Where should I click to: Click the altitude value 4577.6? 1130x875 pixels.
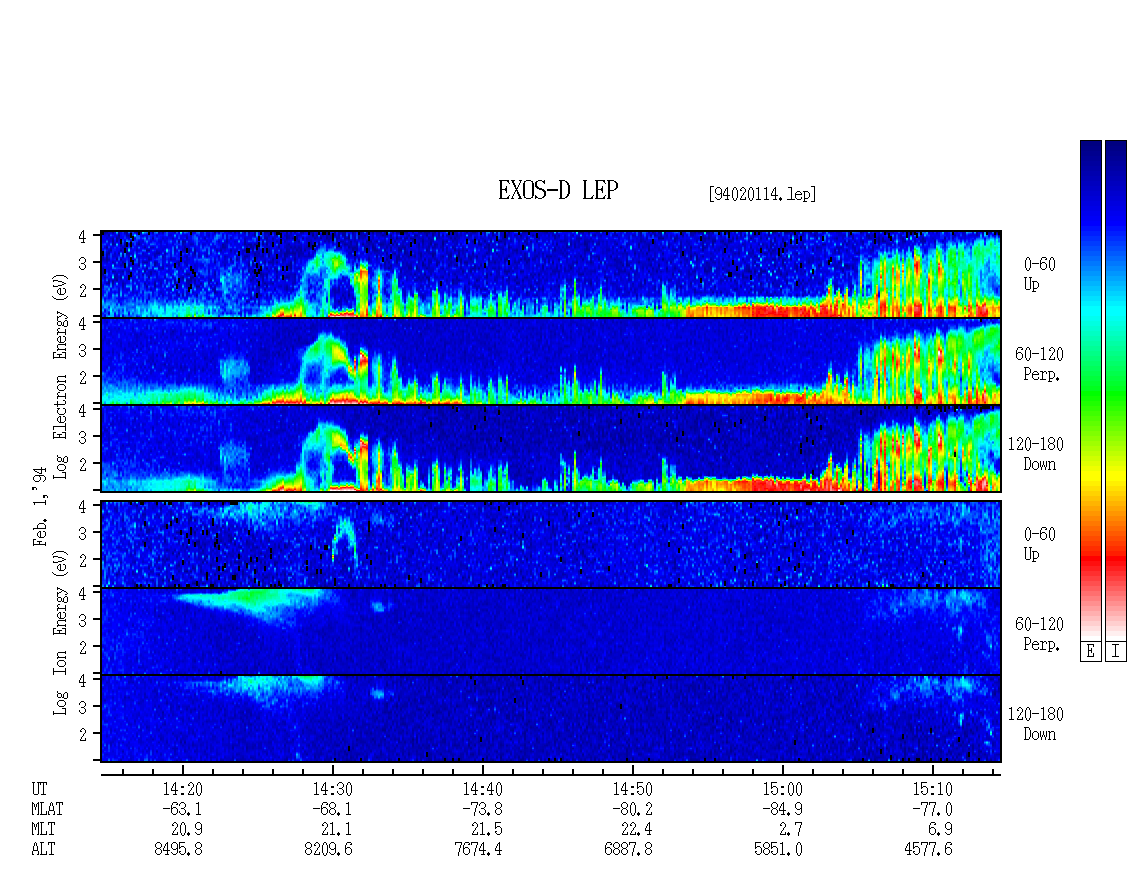(x=928, y=849)
